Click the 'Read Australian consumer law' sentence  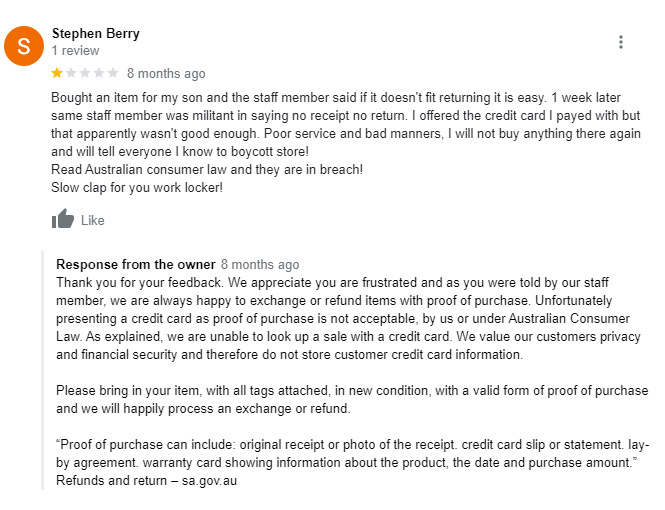(207, 169)
